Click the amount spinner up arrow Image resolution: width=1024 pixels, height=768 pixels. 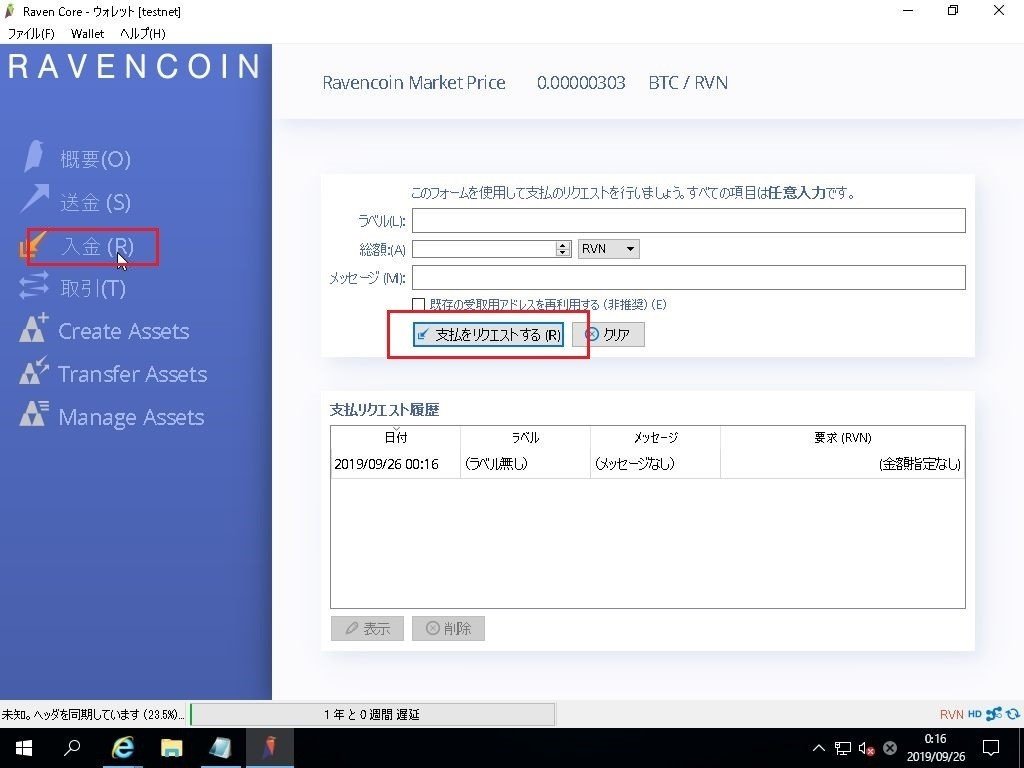point(562,244)
